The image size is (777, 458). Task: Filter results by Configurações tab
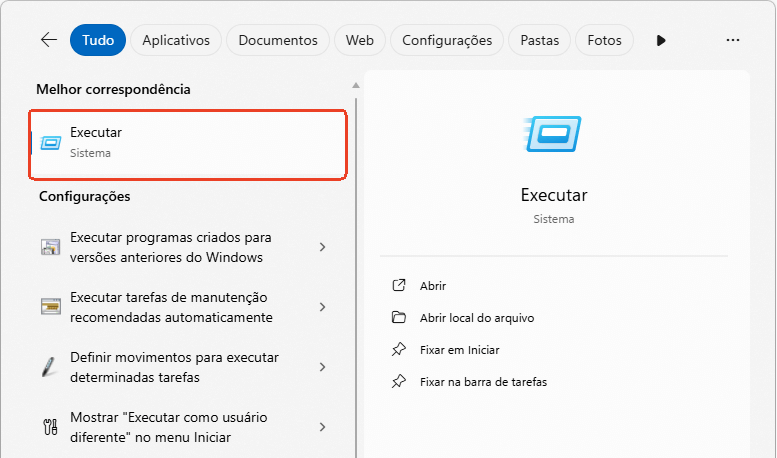click(447, 40)
